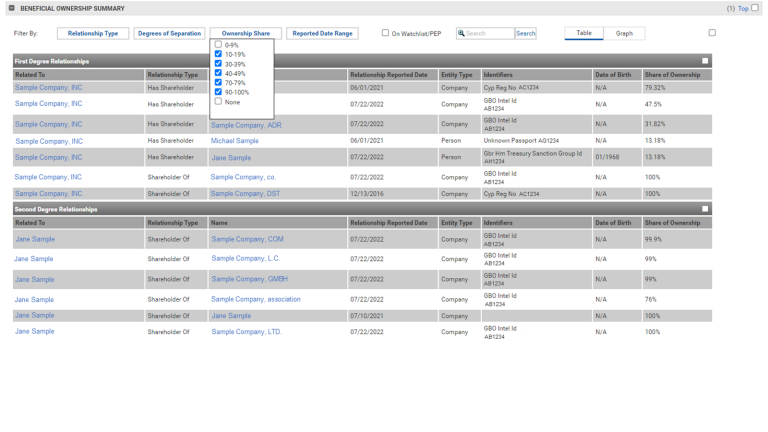Jump to page Top link

point(743,8)
